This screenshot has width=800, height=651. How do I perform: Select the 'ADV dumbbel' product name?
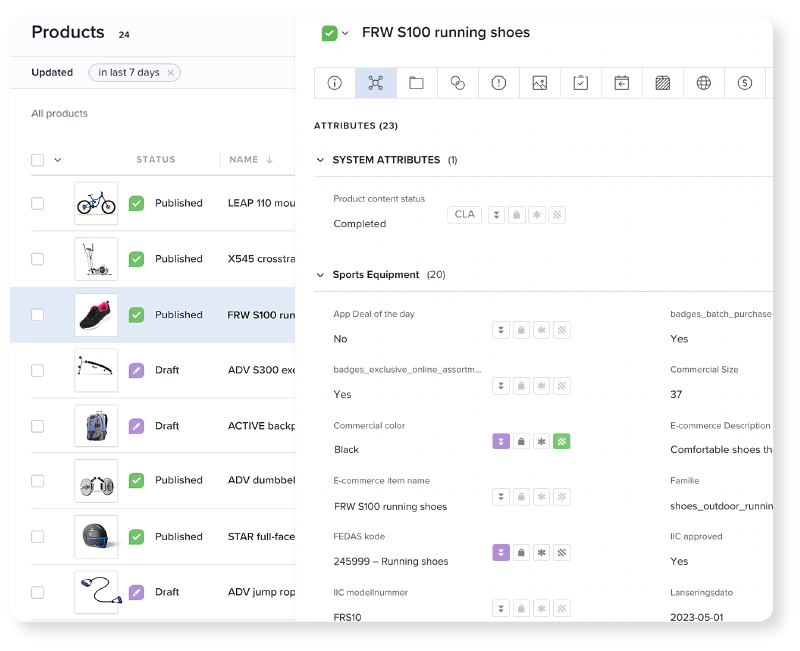click(261, 480)
